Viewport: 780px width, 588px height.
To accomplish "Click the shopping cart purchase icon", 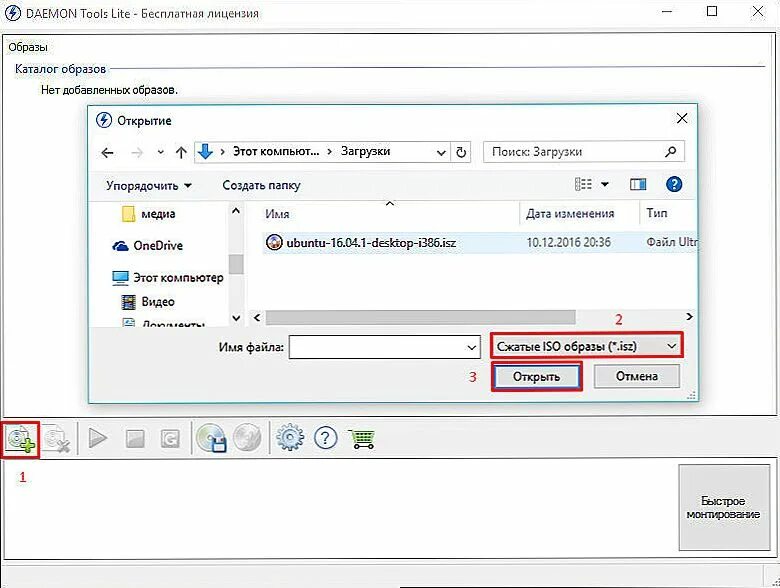I will click(x=362, y=439).
